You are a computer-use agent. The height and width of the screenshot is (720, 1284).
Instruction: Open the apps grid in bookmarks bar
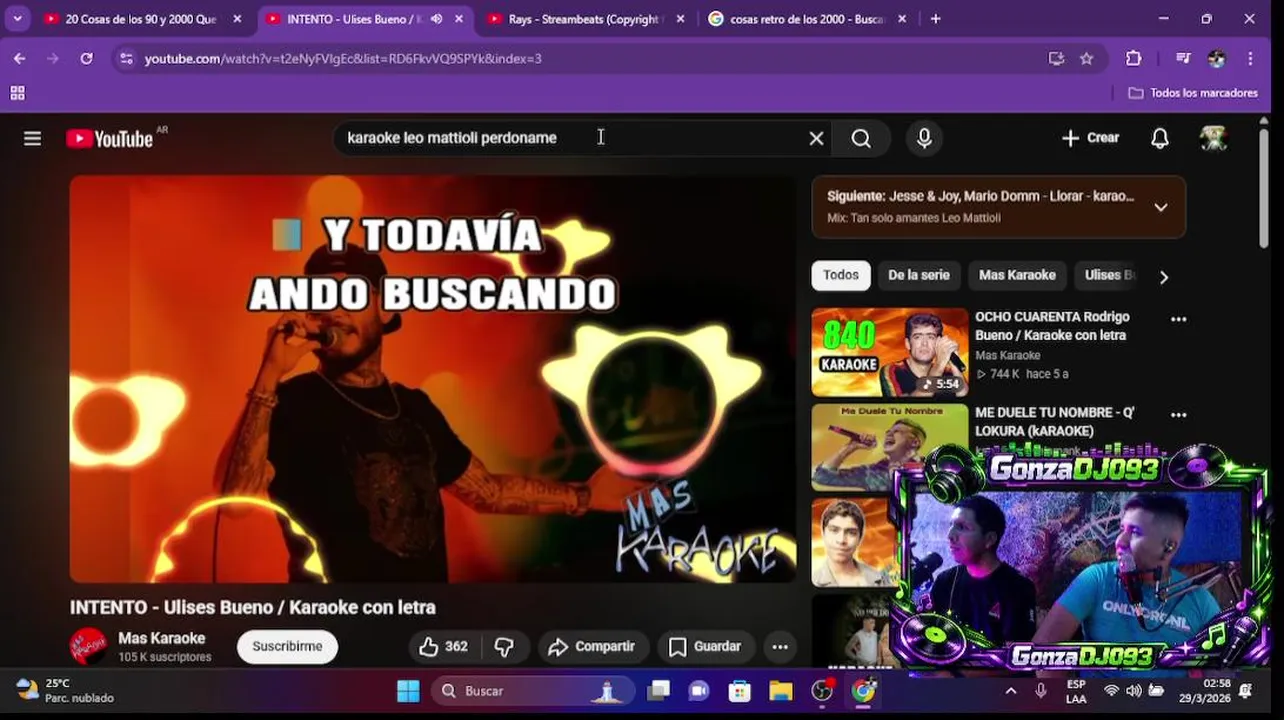click(x=17, y=93)
